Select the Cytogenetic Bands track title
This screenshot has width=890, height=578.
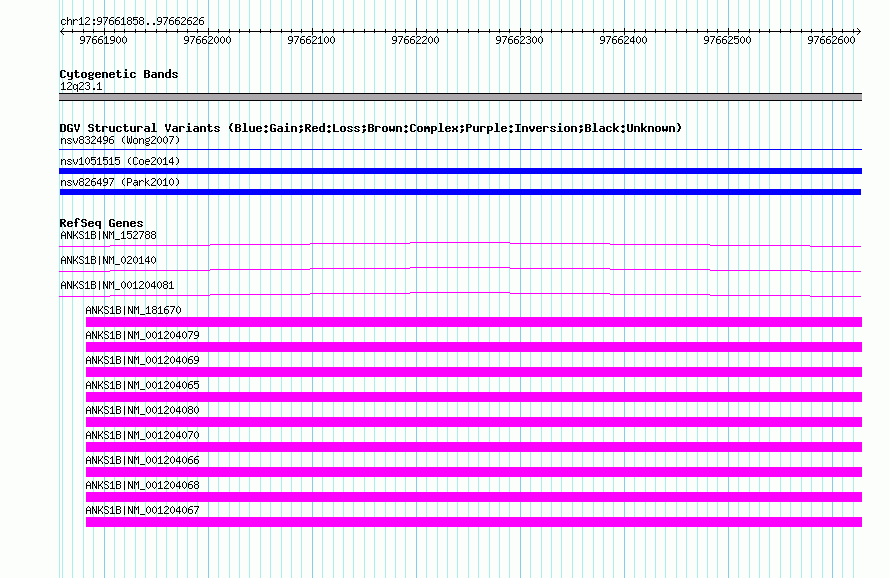pos(119,74)
